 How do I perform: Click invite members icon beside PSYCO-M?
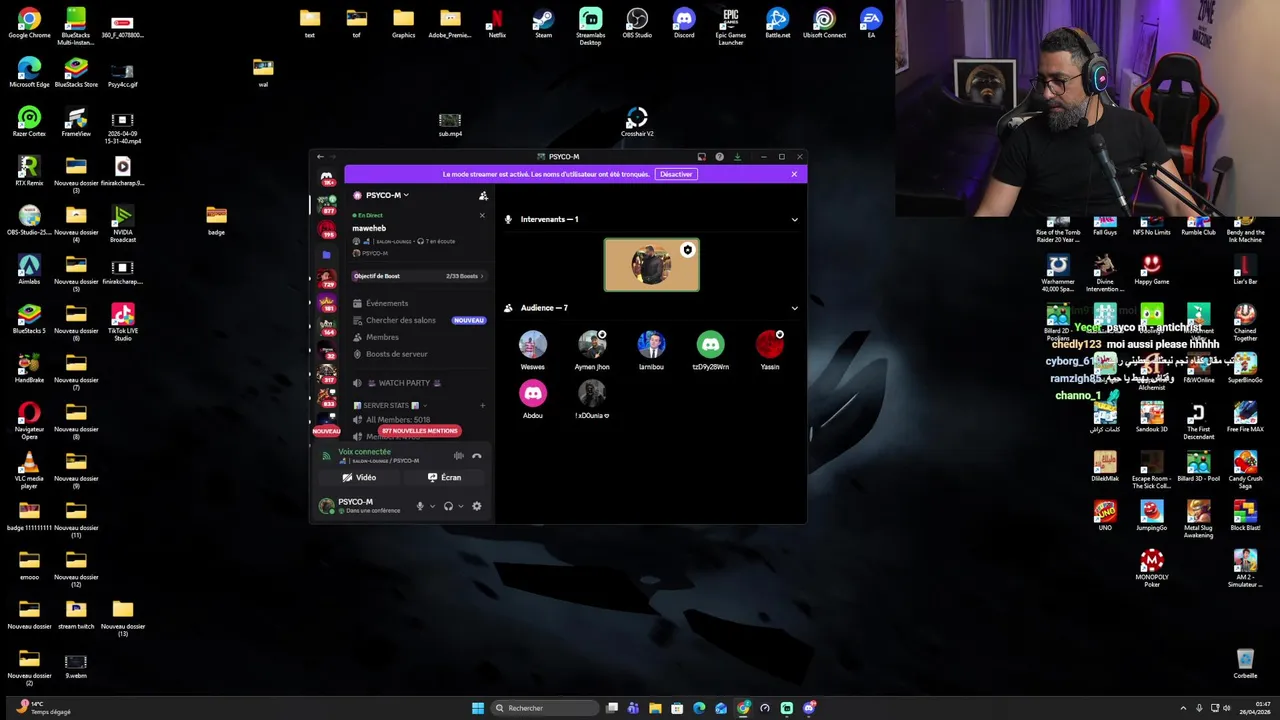click(x=483, y=196)
